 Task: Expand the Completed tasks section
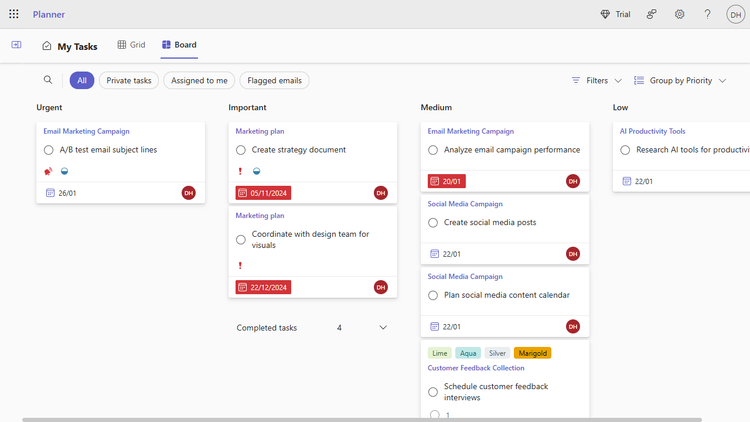point(383,328)
